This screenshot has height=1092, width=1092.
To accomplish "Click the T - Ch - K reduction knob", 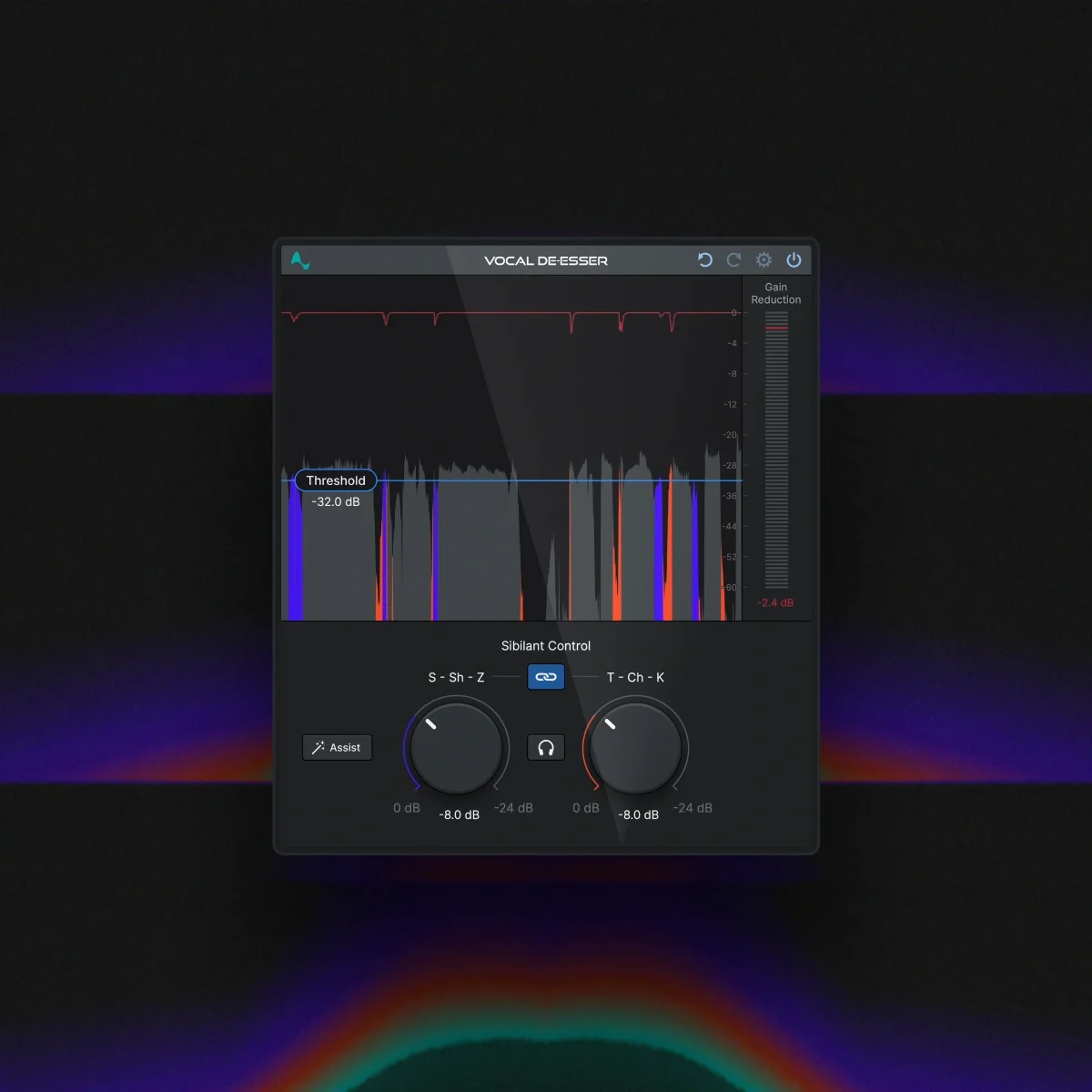I will (x=635, y=748).
